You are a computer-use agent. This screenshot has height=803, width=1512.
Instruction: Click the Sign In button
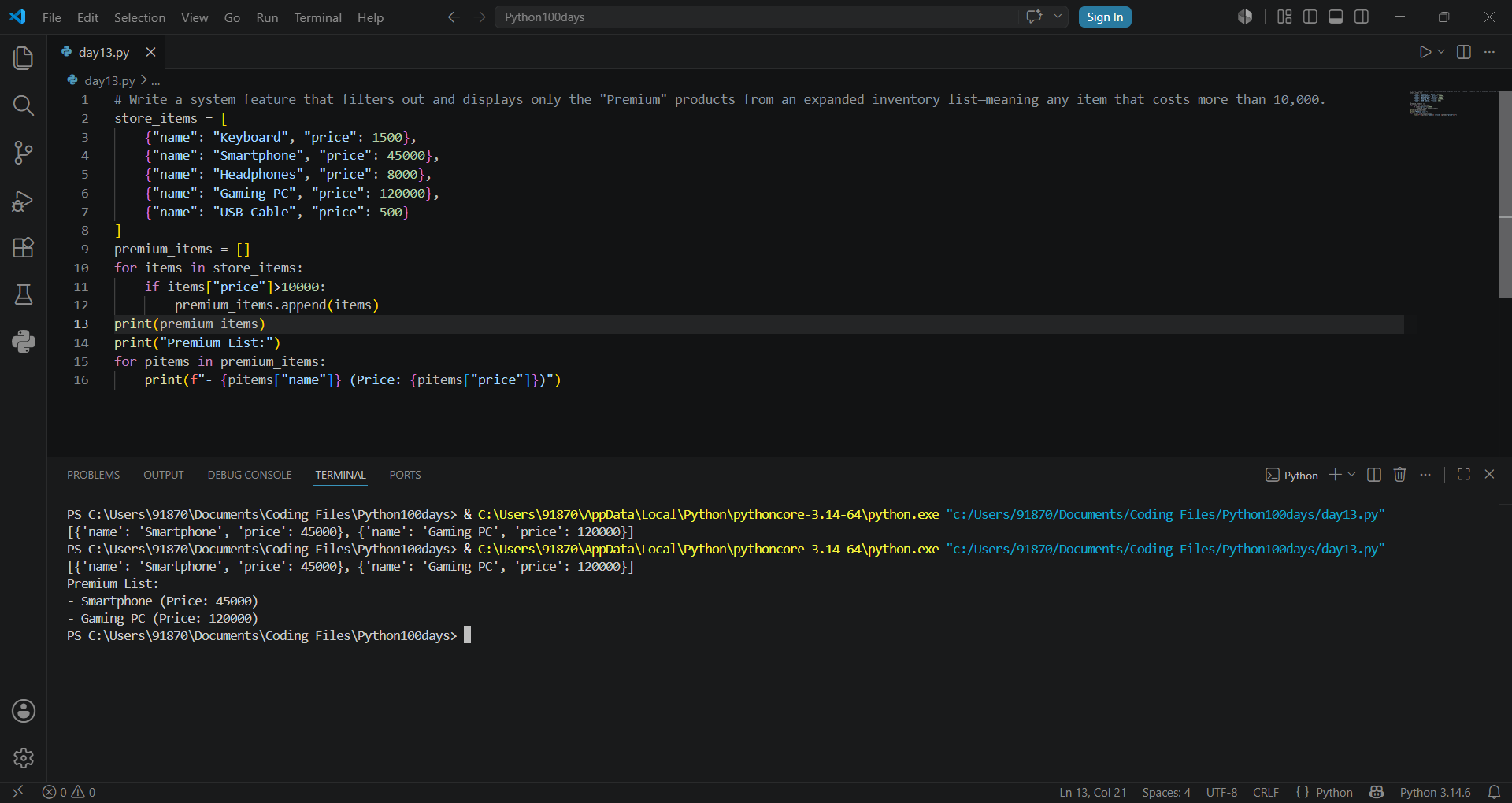click(1105, 17)
